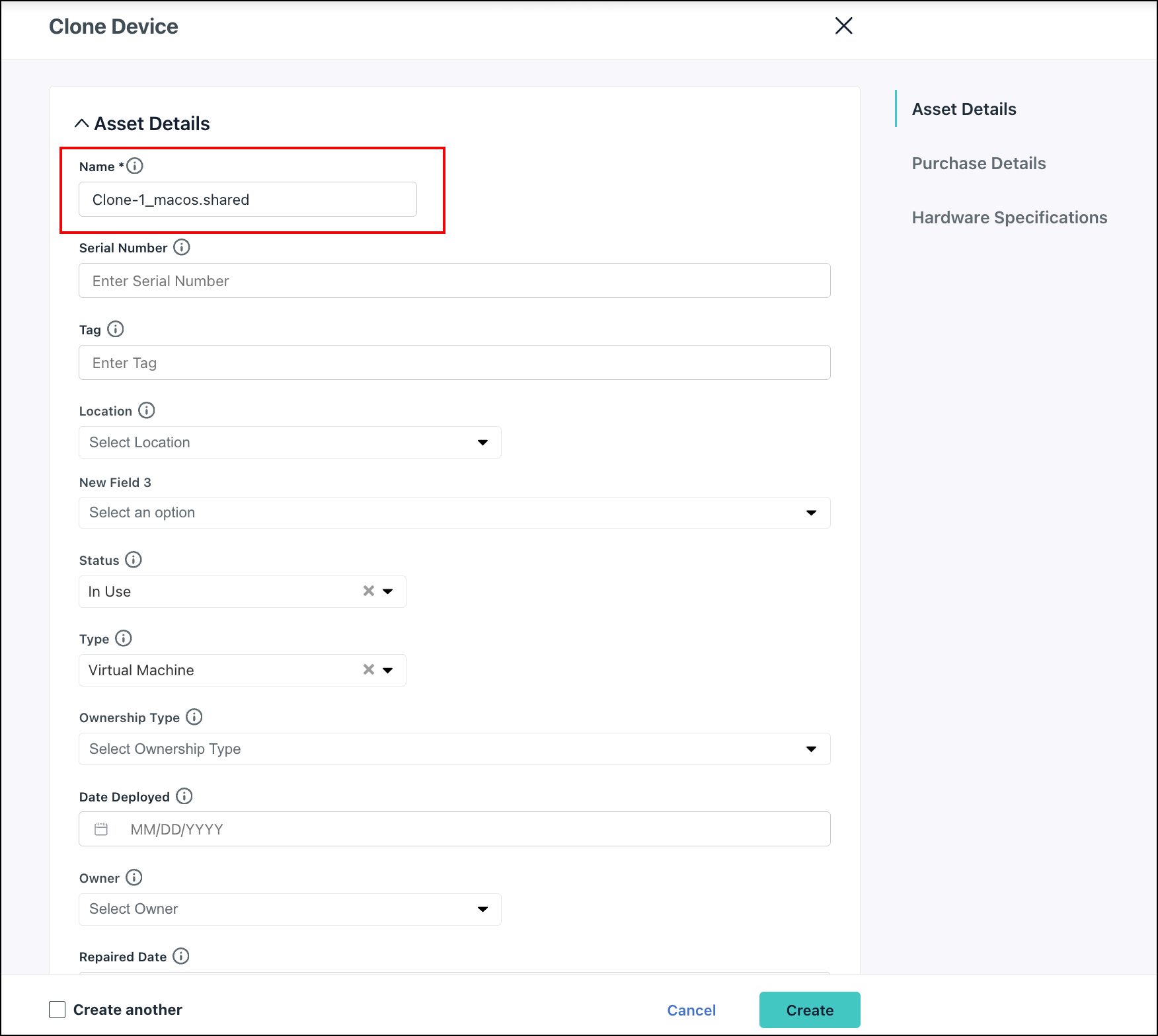Click the info icon beside Name
This screenshot has height=1036, width=1158.
coord(135,166)
